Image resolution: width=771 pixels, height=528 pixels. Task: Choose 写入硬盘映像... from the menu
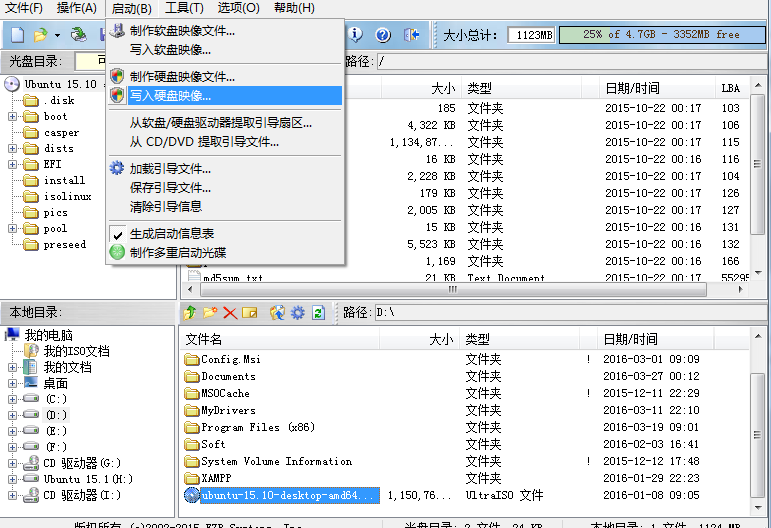pyautogui.click(x=225, y=95)
